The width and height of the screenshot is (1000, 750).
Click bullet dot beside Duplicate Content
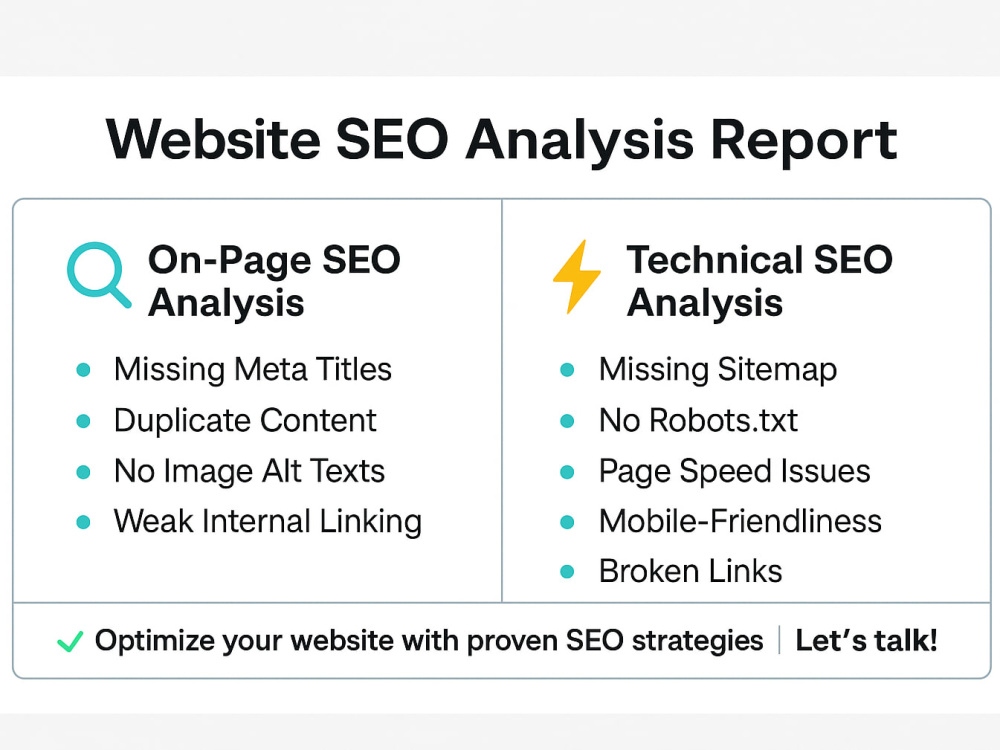pos(83,421)
